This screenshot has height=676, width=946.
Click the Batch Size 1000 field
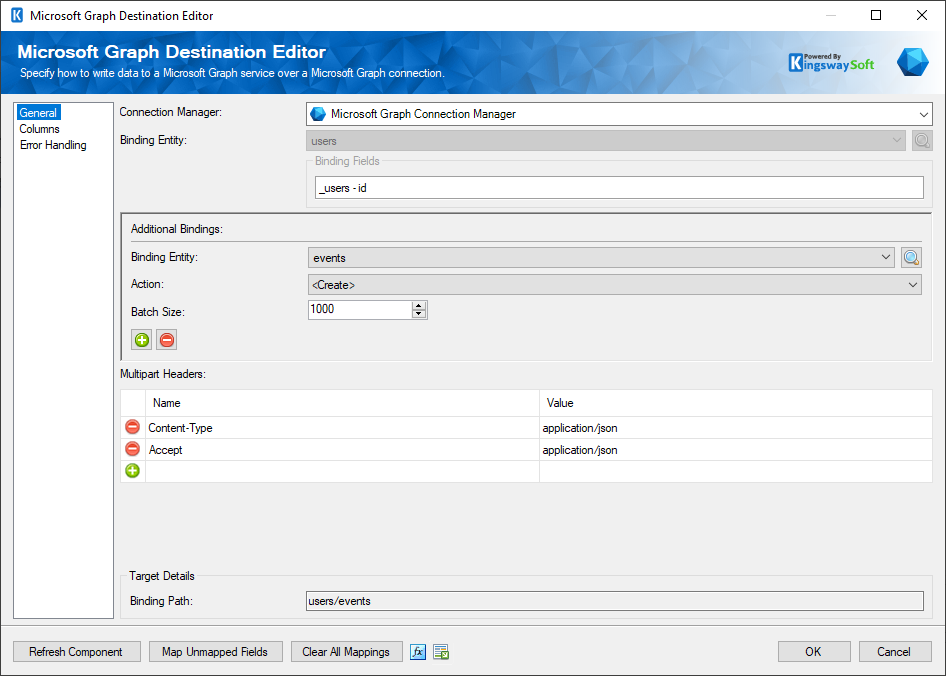(360, 310)
